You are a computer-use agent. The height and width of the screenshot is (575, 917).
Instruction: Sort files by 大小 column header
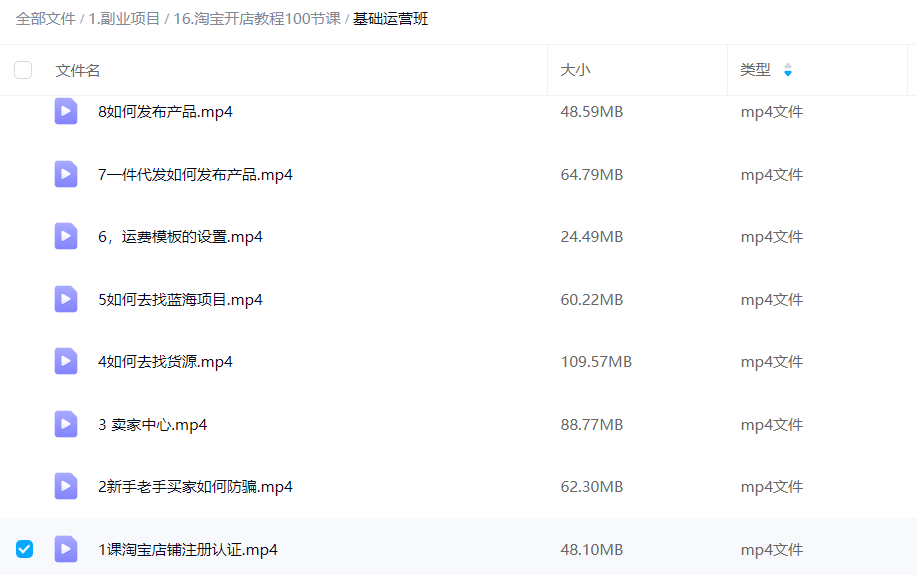pos(575,70)
